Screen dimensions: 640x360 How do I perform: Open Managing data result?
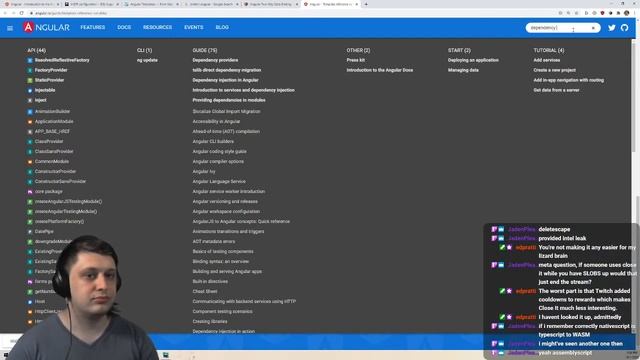click(463, 70)
